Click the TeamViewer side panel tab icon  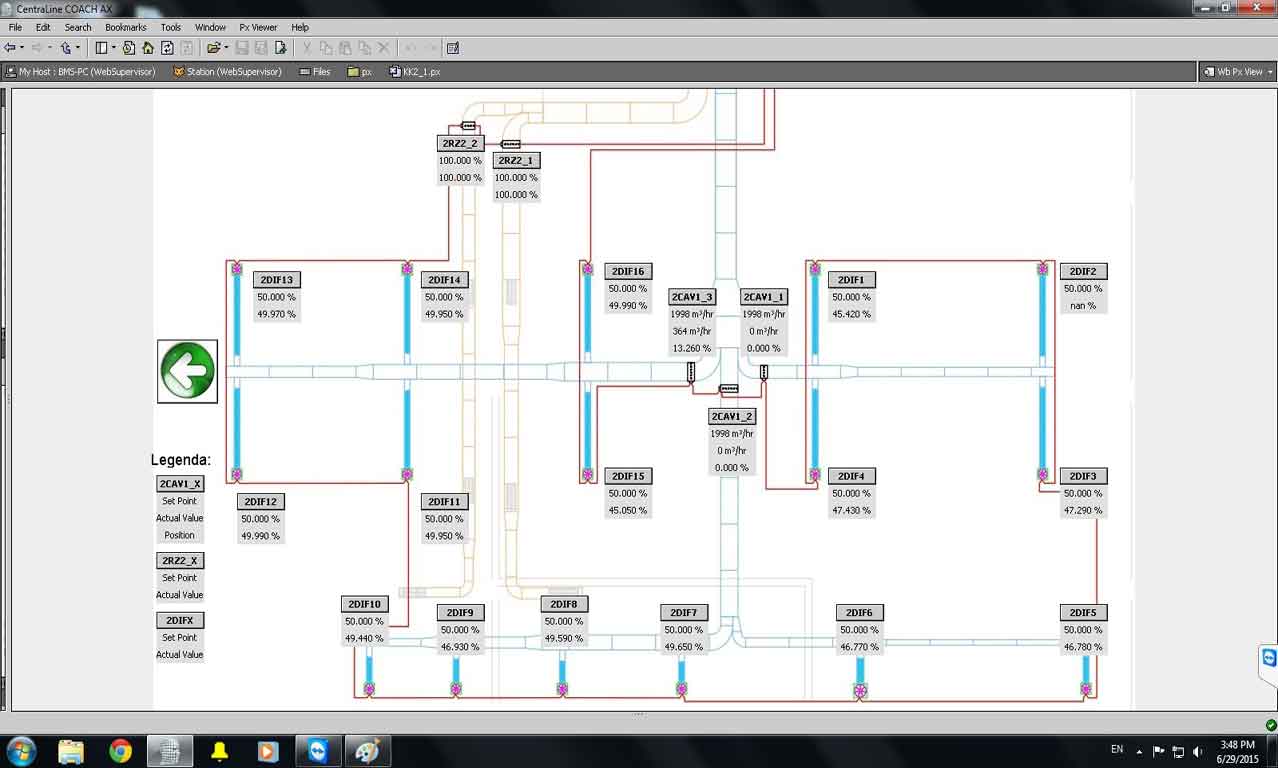1269,658
